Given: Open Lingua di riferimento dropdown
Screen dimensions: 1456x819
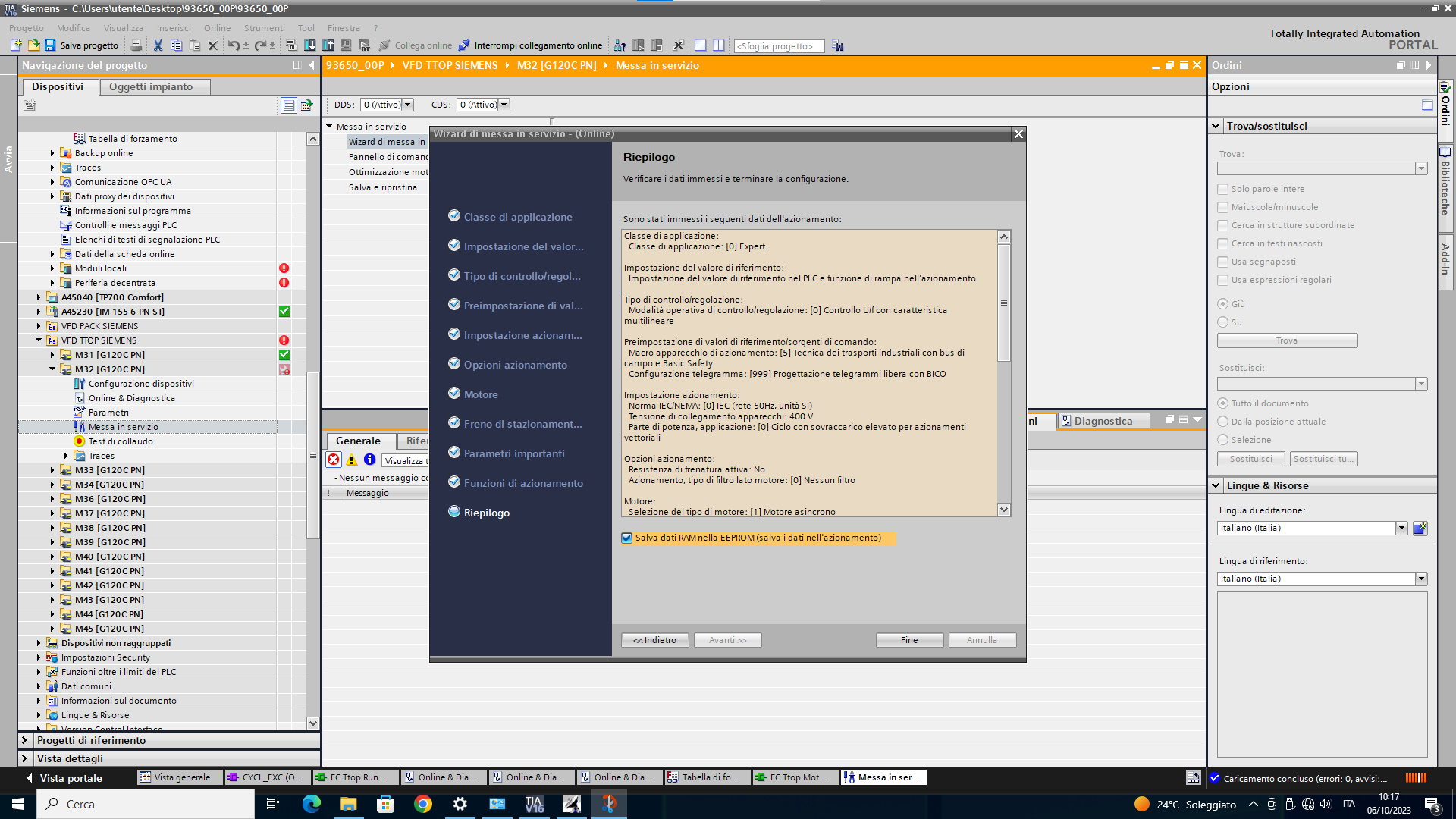Looking at the screenshot, I should tap(1421, 579).
